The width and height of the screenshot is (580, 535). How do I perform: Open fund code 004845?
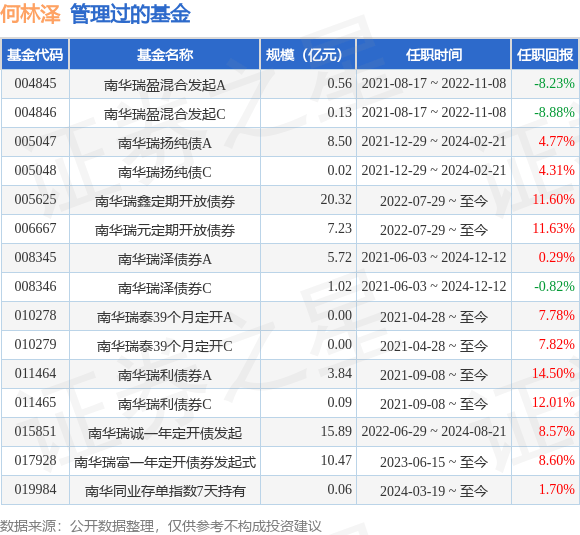[x=36, y=83]
